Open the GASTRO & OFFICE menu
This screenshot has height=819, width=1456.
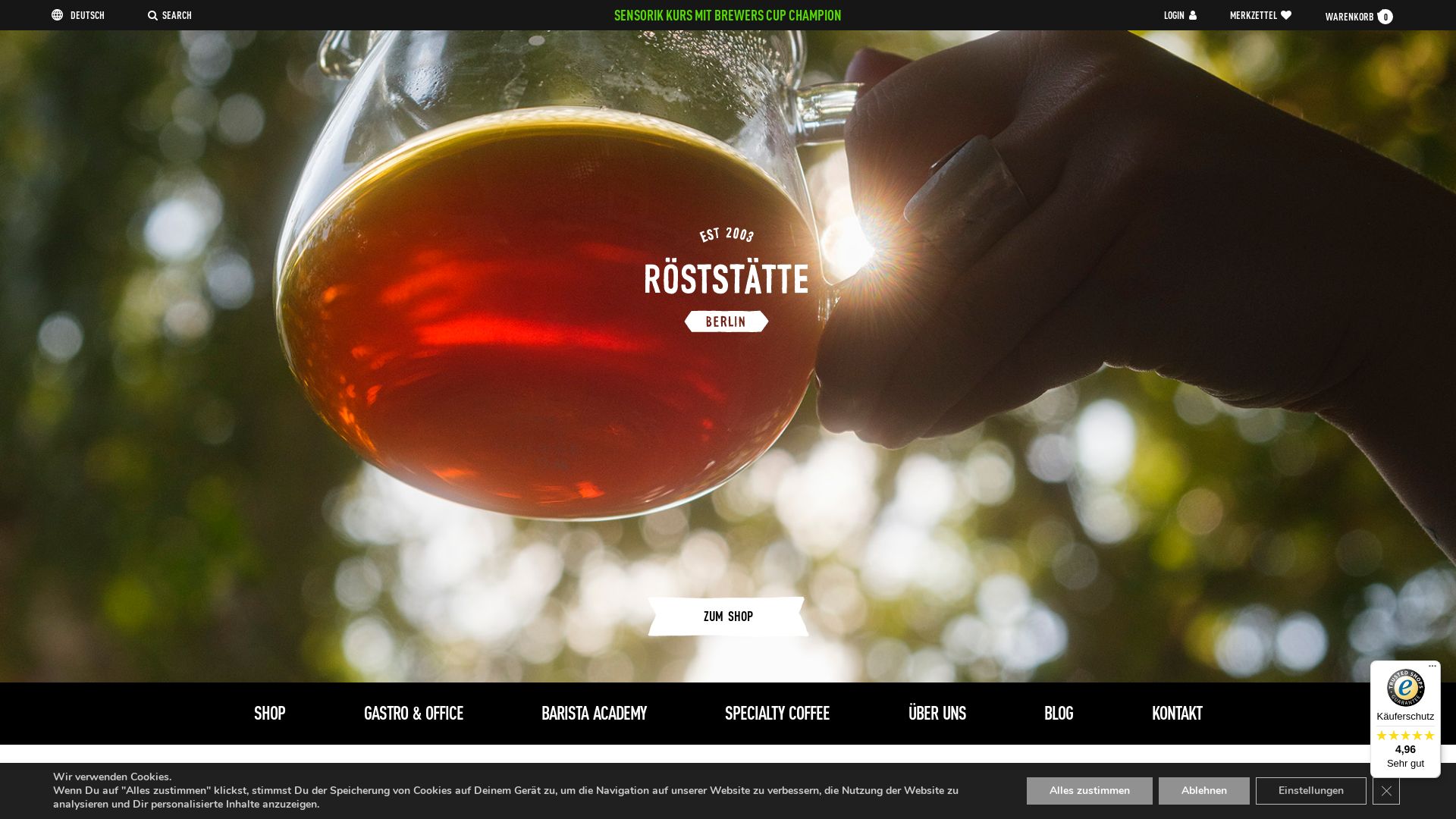(x=413, y=714)
